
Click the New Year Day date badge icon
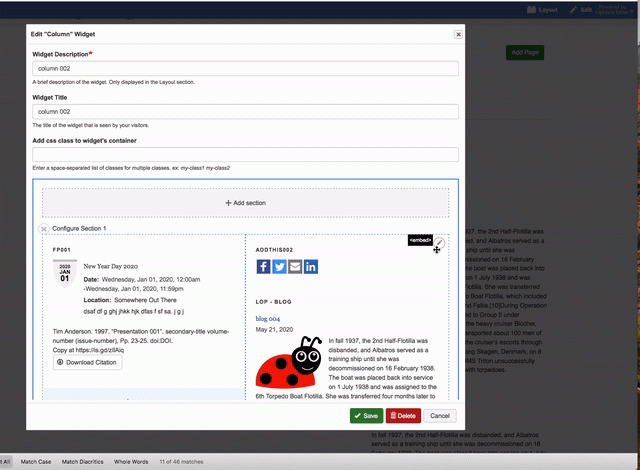65,273
